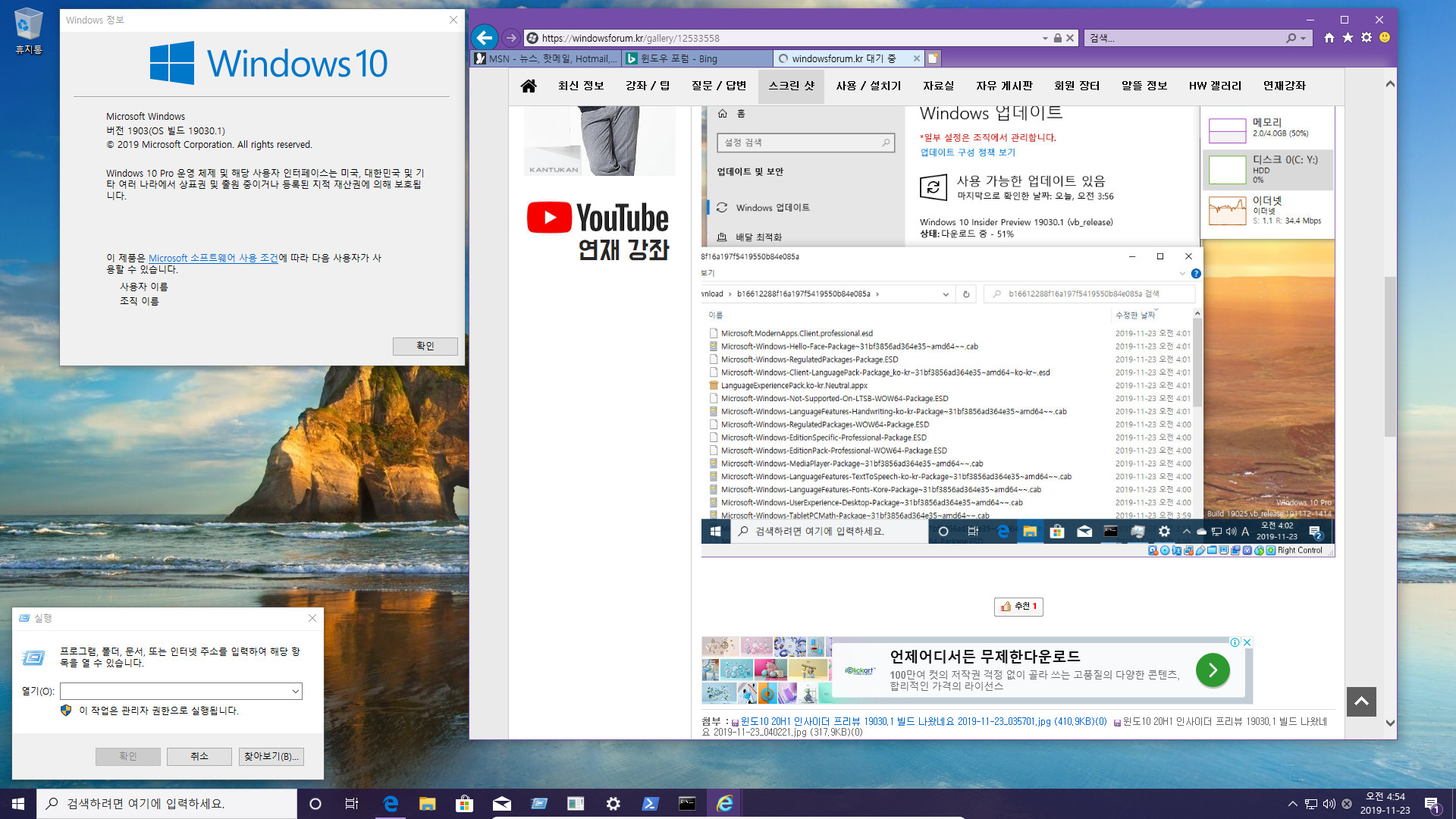
Task: Click the back-to-top arrow button
Action: click(1361, 701)
